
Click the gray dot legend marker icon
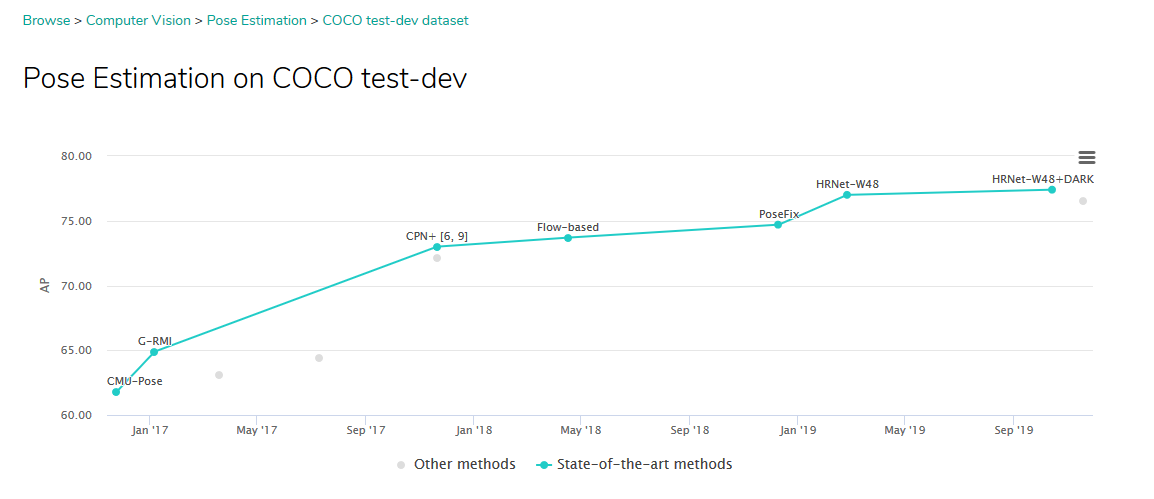click(401, 465)
